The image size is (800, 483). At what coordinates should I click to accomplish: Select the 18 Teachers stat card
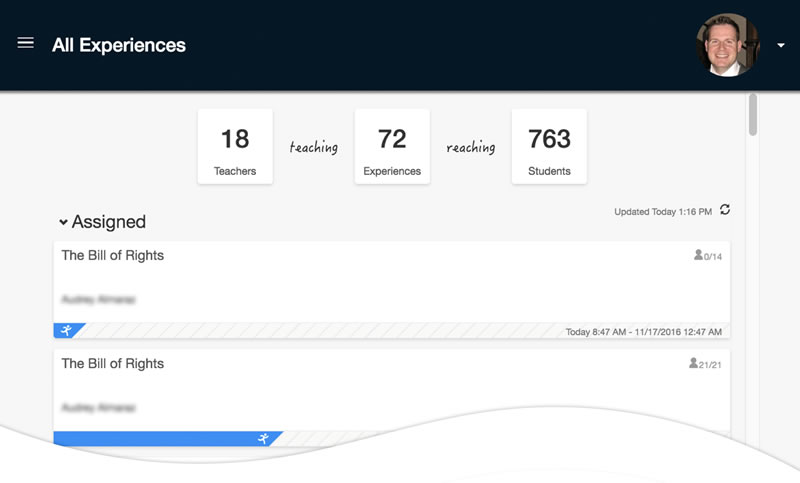[x=235, y=146]
